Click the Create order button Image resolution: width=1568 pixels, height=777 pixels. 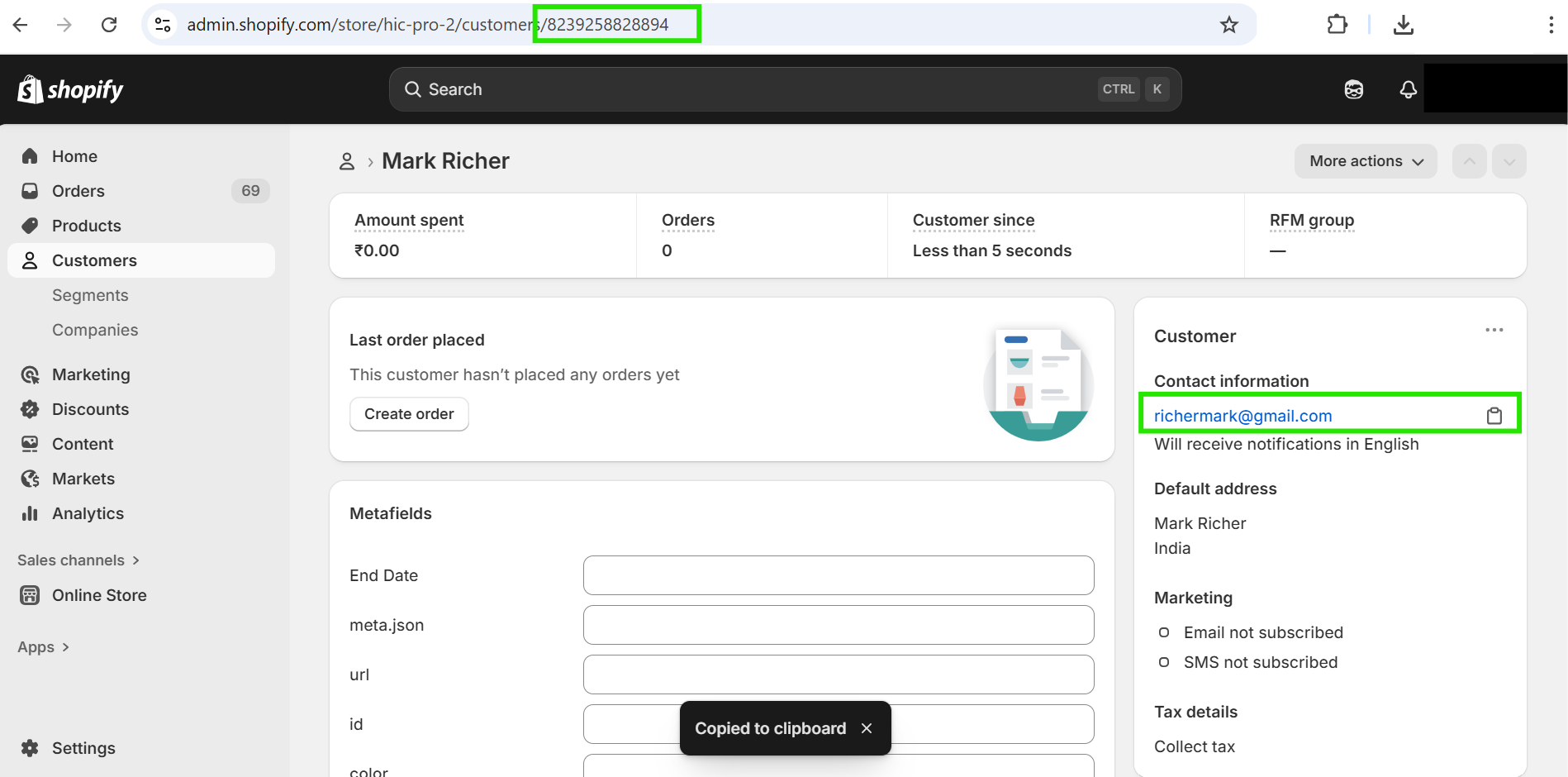point(409,414)
